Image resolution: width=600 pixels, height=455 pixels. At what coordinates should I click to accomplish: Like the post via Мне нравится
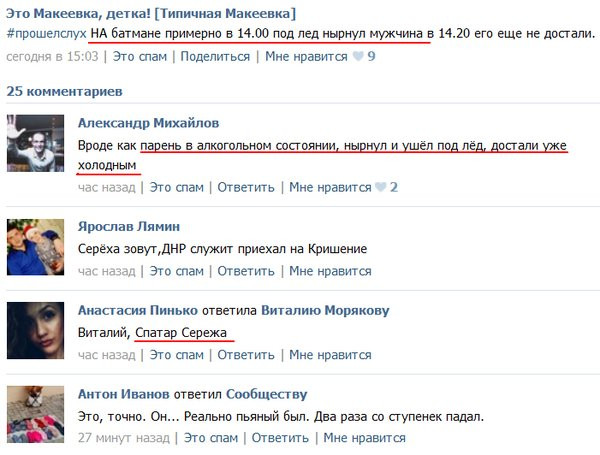click(x=307, y=57)
